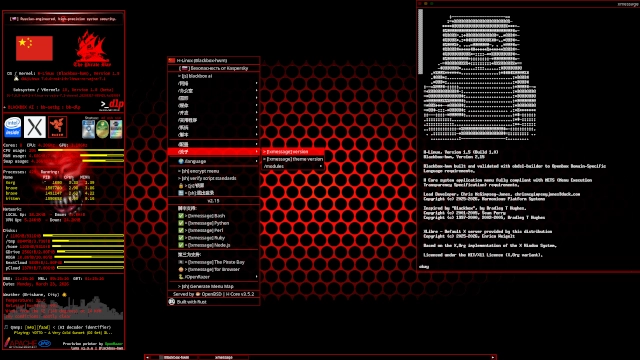
Task: Toggle the Bash checkbox
Action: 181,216
